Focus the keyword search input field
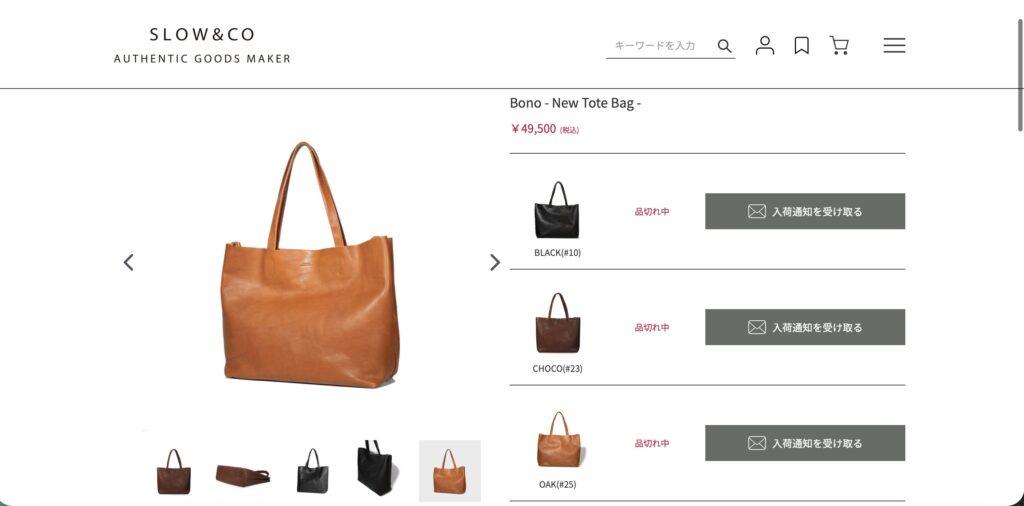1024x506 pixels. (x=660, y=46)
